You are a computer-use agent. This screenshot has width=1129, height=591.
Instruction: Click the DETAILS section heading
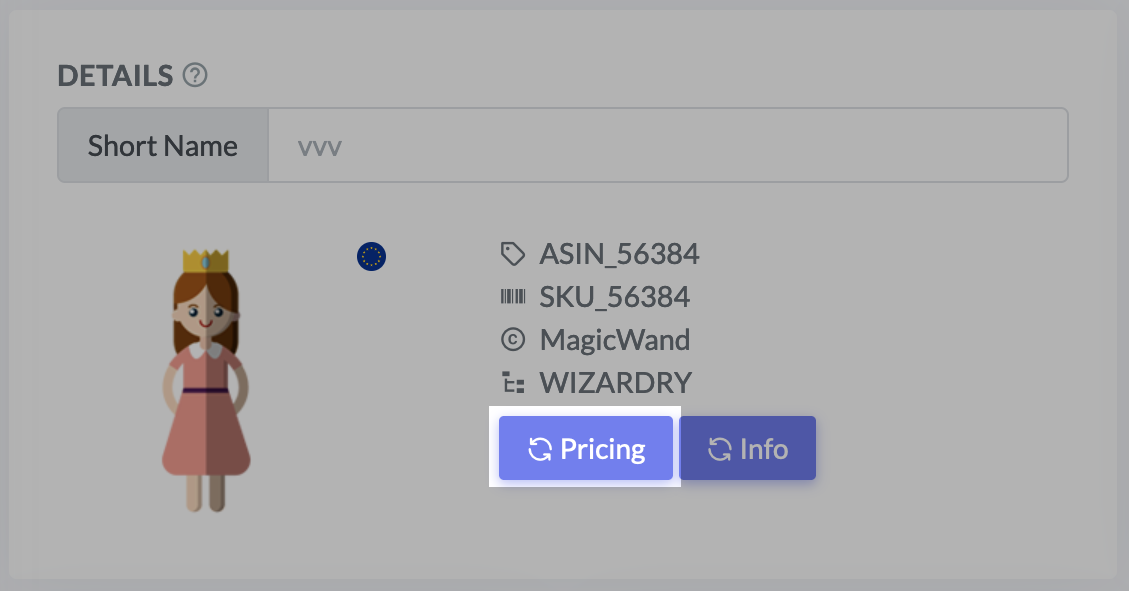(x=115, y=76)
